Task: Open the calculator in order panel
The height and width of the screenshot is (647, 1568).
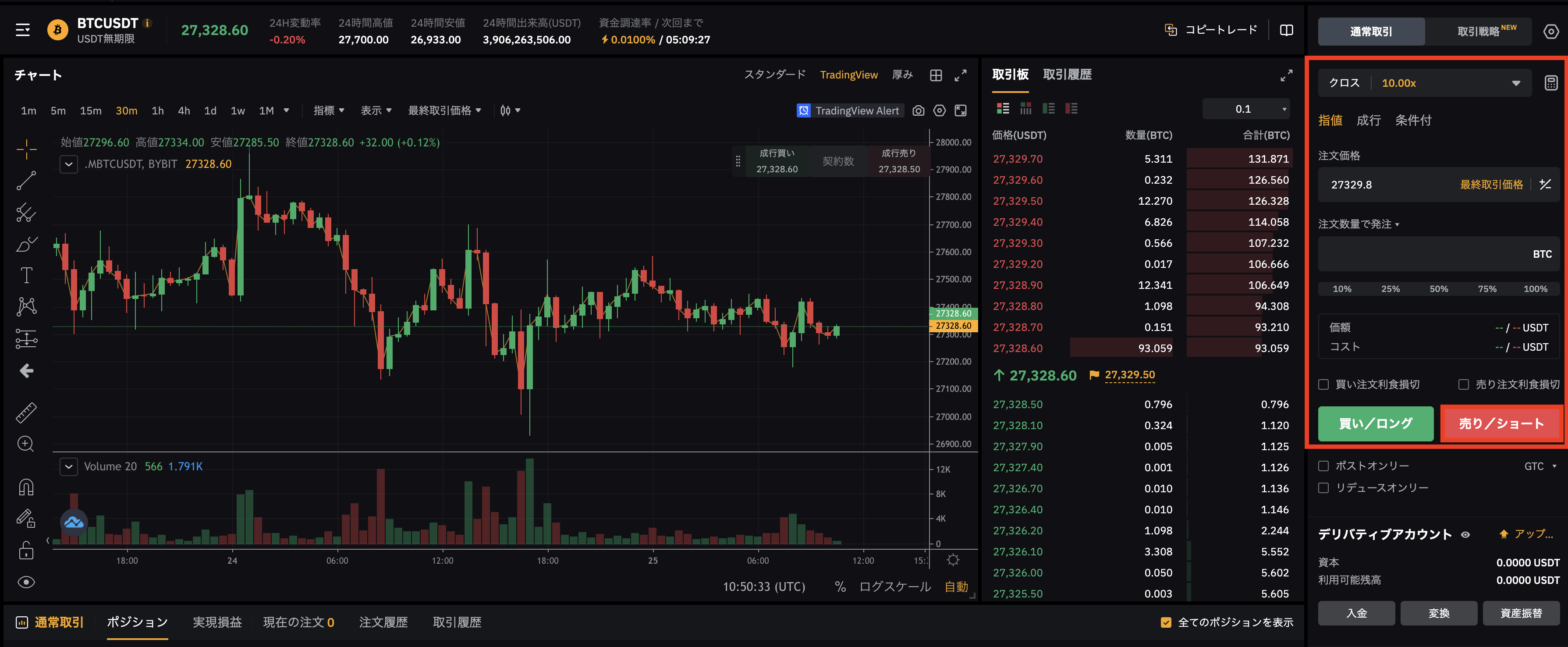Action: pos(1550,83)
